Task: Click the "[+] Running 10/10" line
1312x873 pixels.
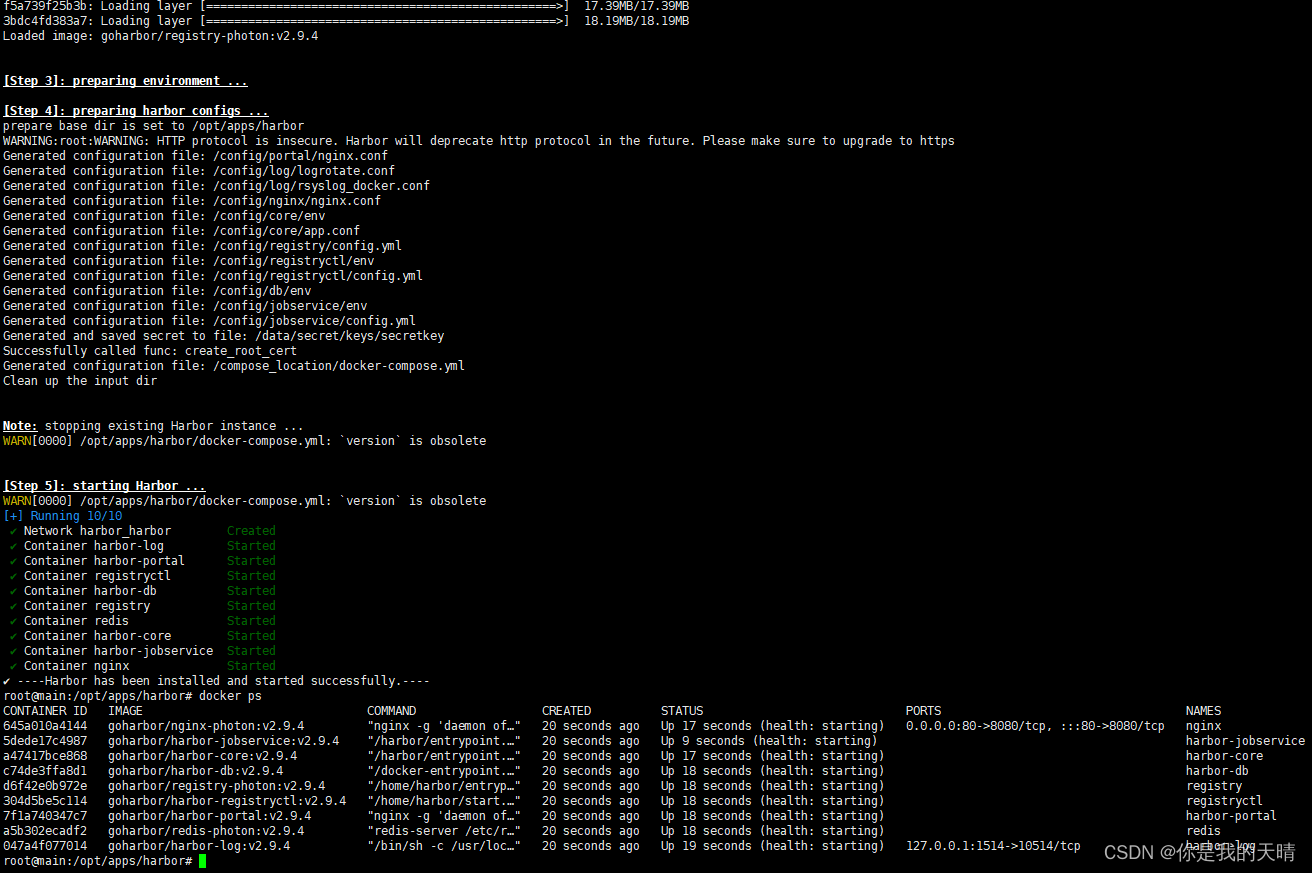Action: (62, 516)
